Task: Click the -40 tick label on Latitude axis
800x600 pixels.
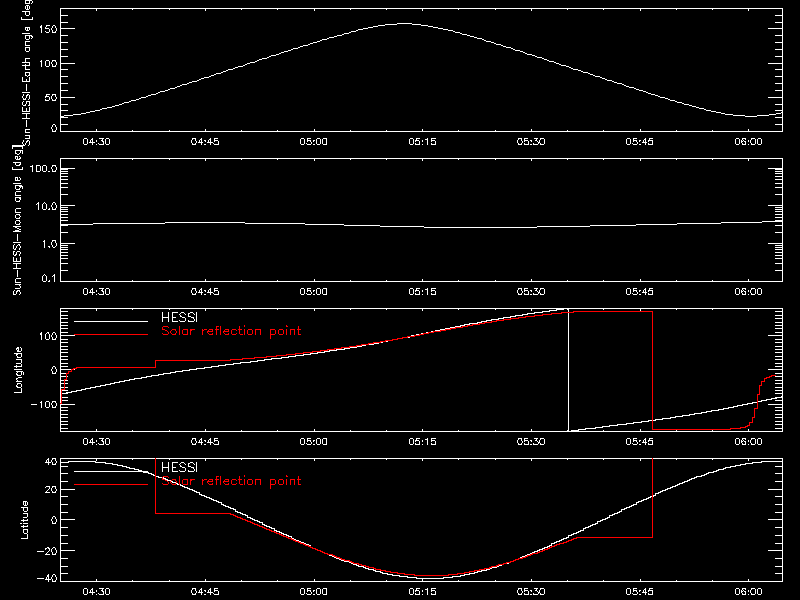Action: pos(47,579)
